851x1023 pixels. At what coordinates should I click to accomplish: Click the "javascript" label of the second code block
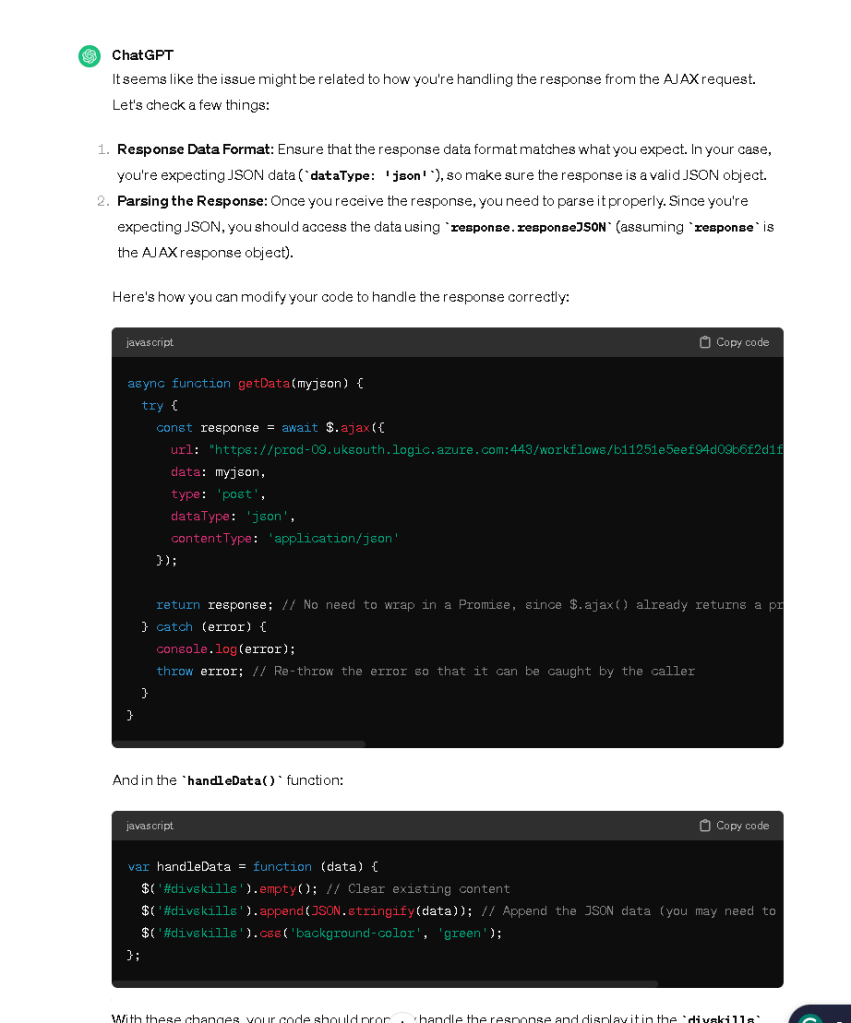click(149, 825)
